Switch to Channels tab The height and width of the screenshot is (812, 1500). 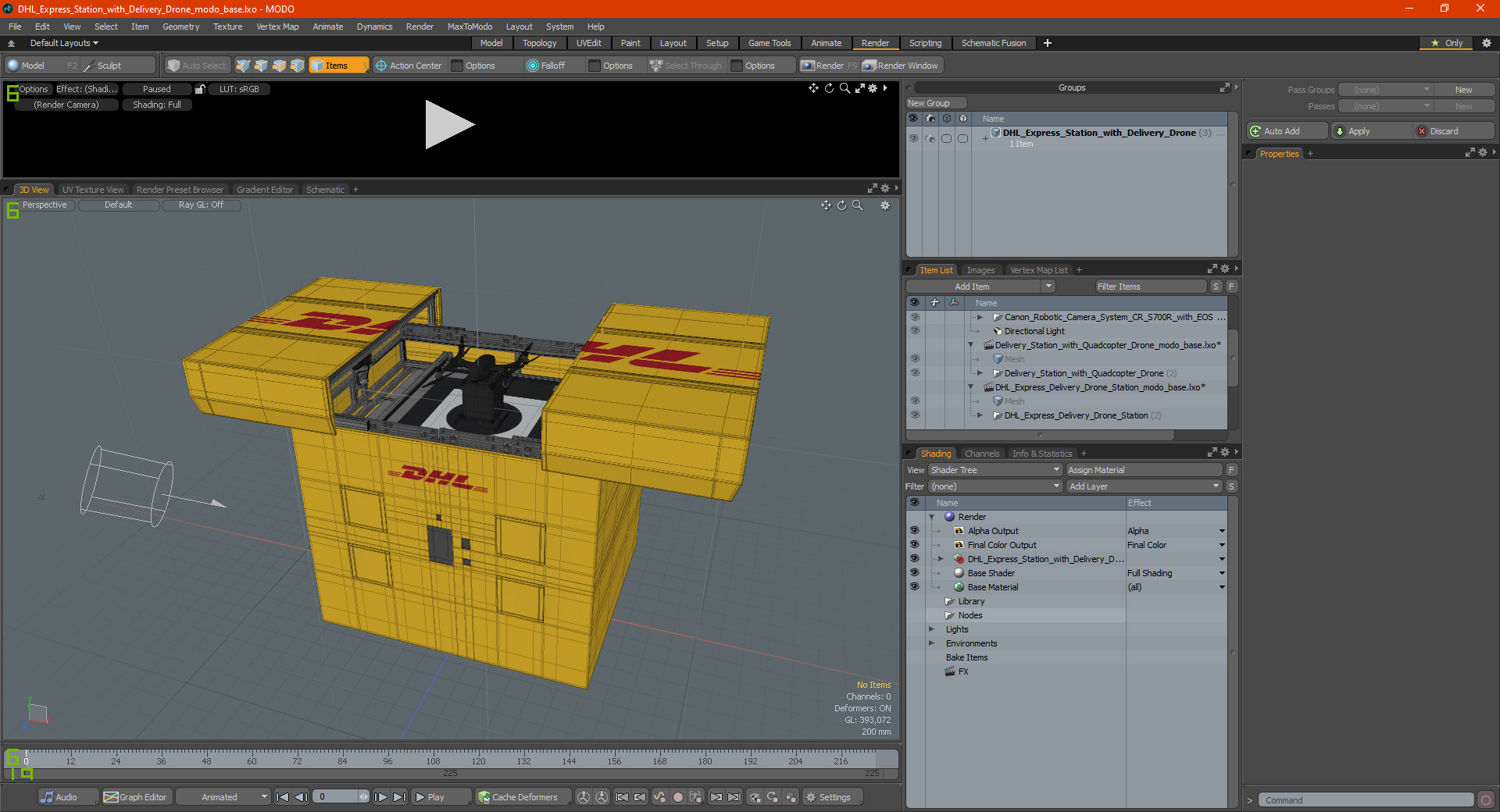coord(982,454)
